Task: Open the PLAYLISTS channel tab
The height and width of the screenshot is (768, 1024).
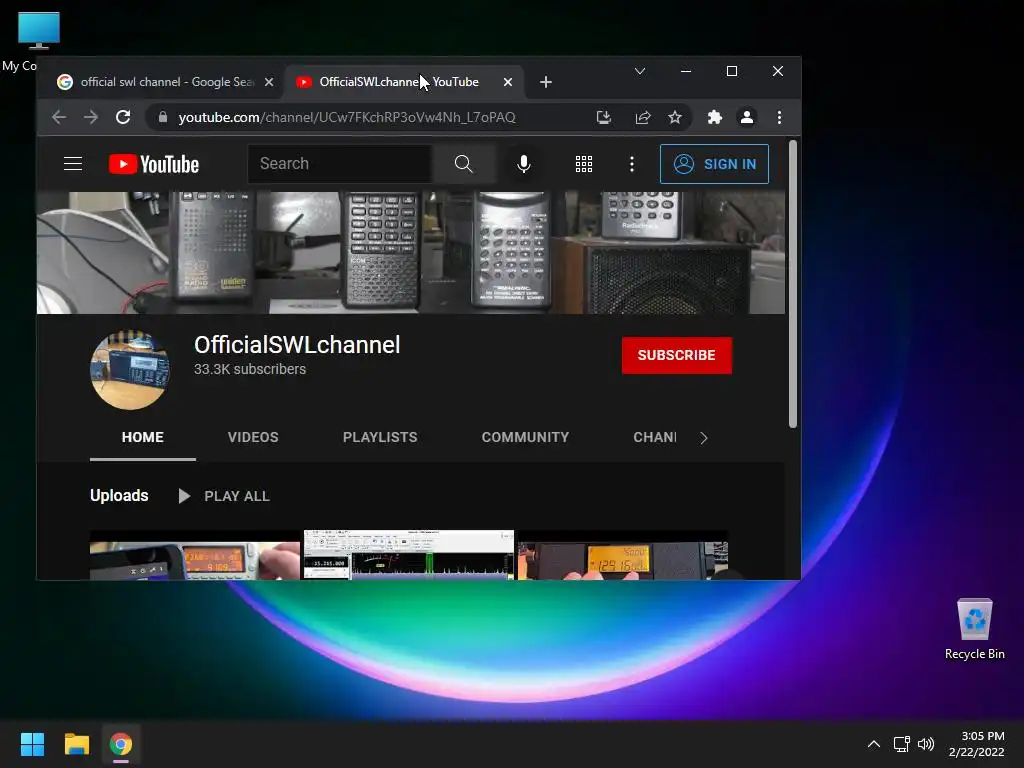Action: pyautogui.click(x=380, y=438)
